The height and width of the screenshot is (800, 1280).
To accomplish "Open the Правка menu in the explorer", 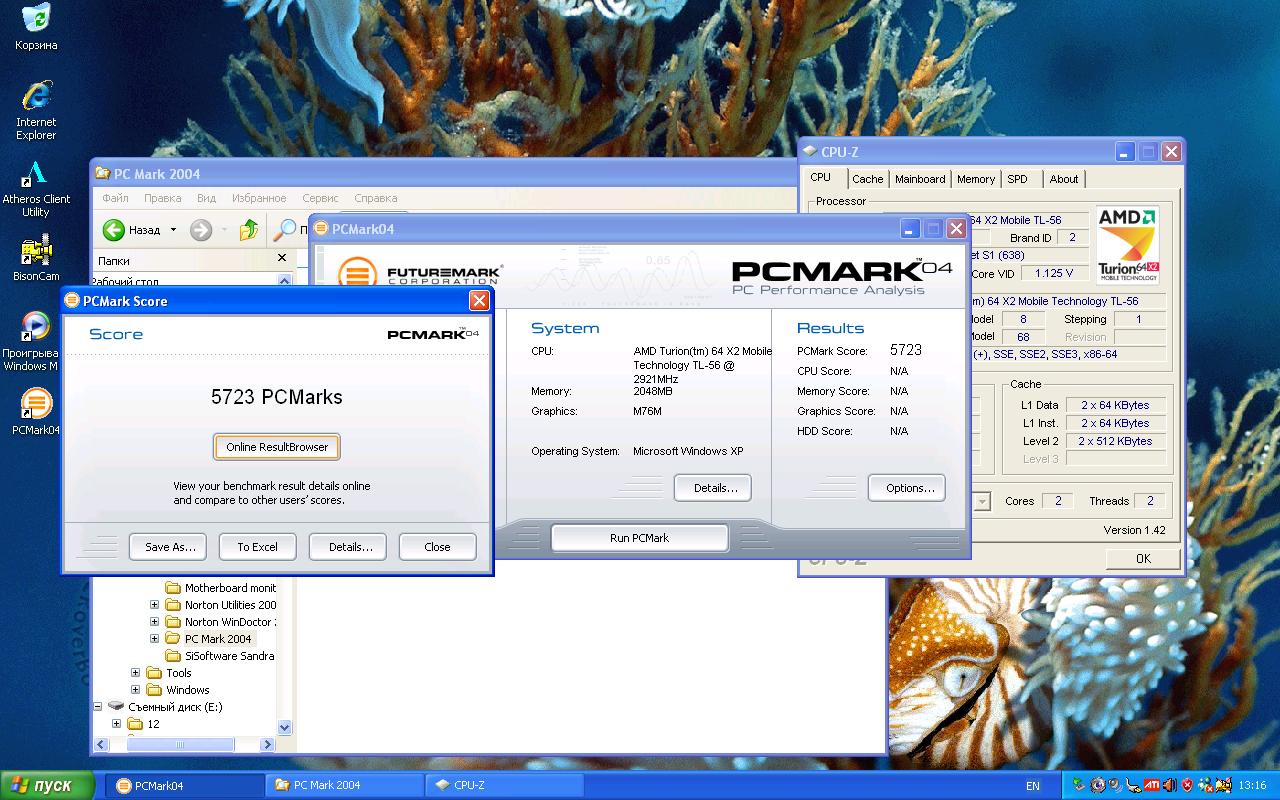I will 162,198.
